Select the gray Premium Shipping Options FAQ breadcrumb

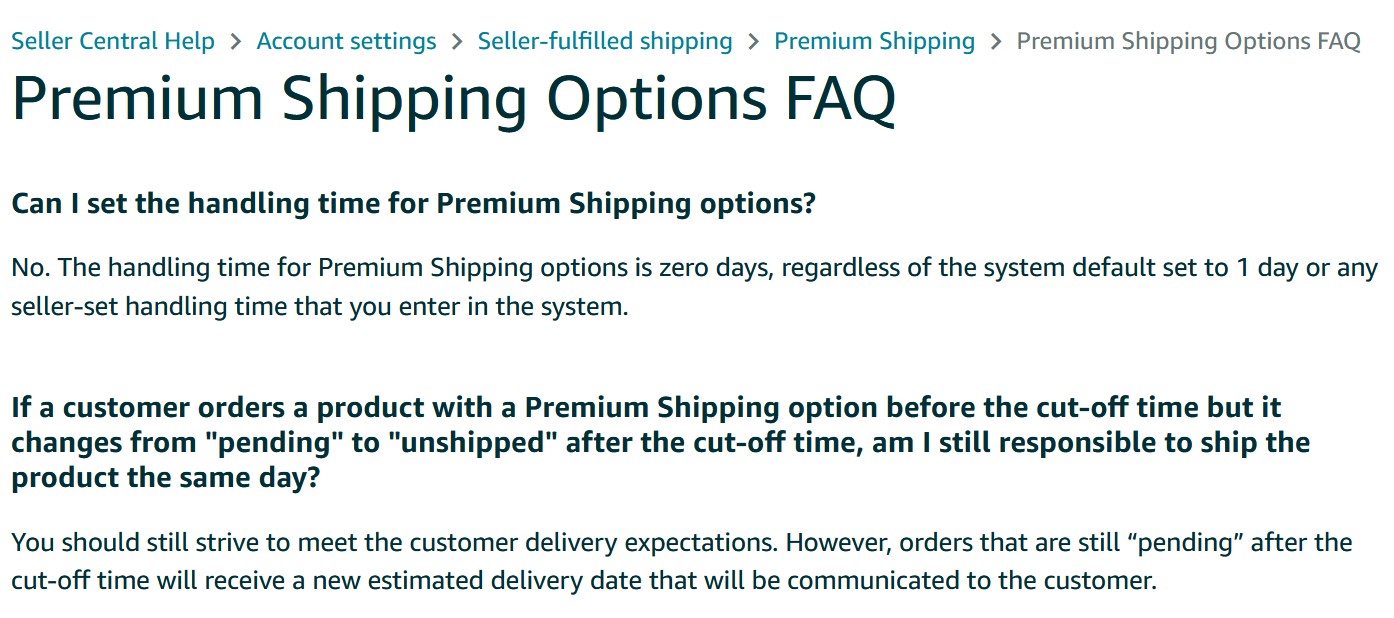tap(1188, 41)
